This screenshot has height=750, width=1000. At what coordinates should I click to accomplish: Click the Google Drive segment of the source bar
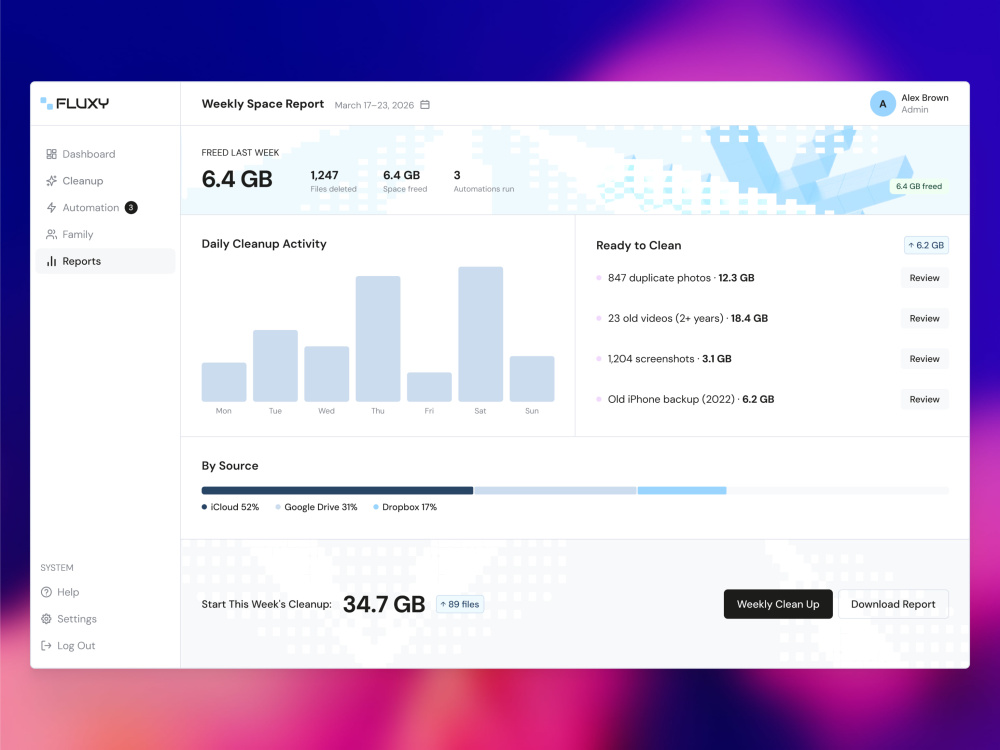click(x=555, y=490)
